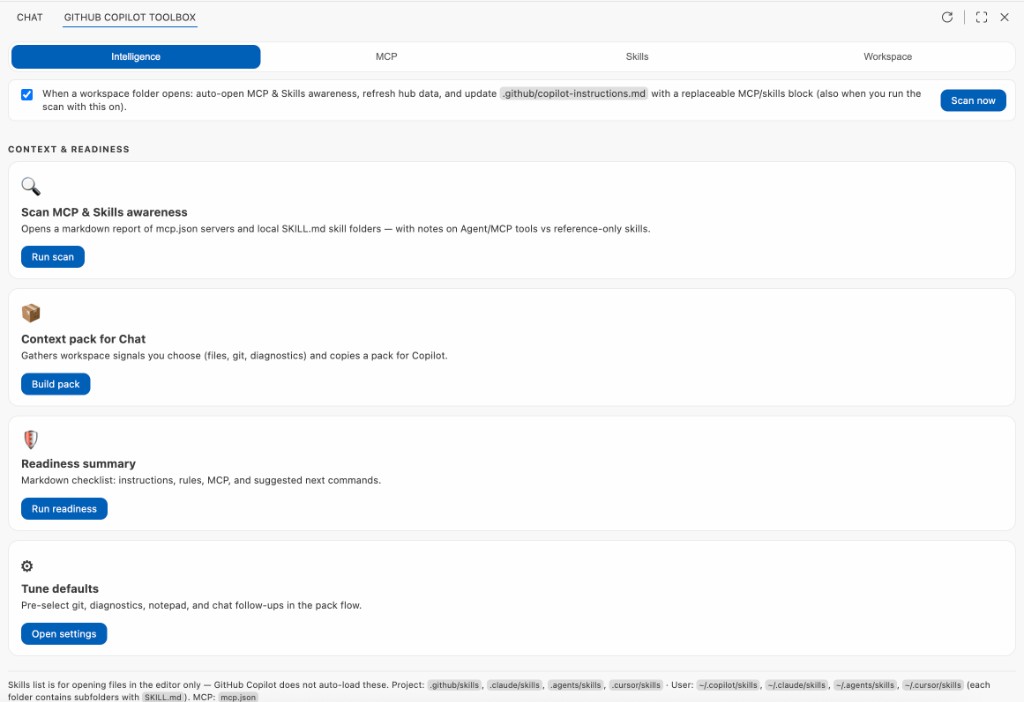
Task: Select the Intelligence tab
Action: coord(135,57)
